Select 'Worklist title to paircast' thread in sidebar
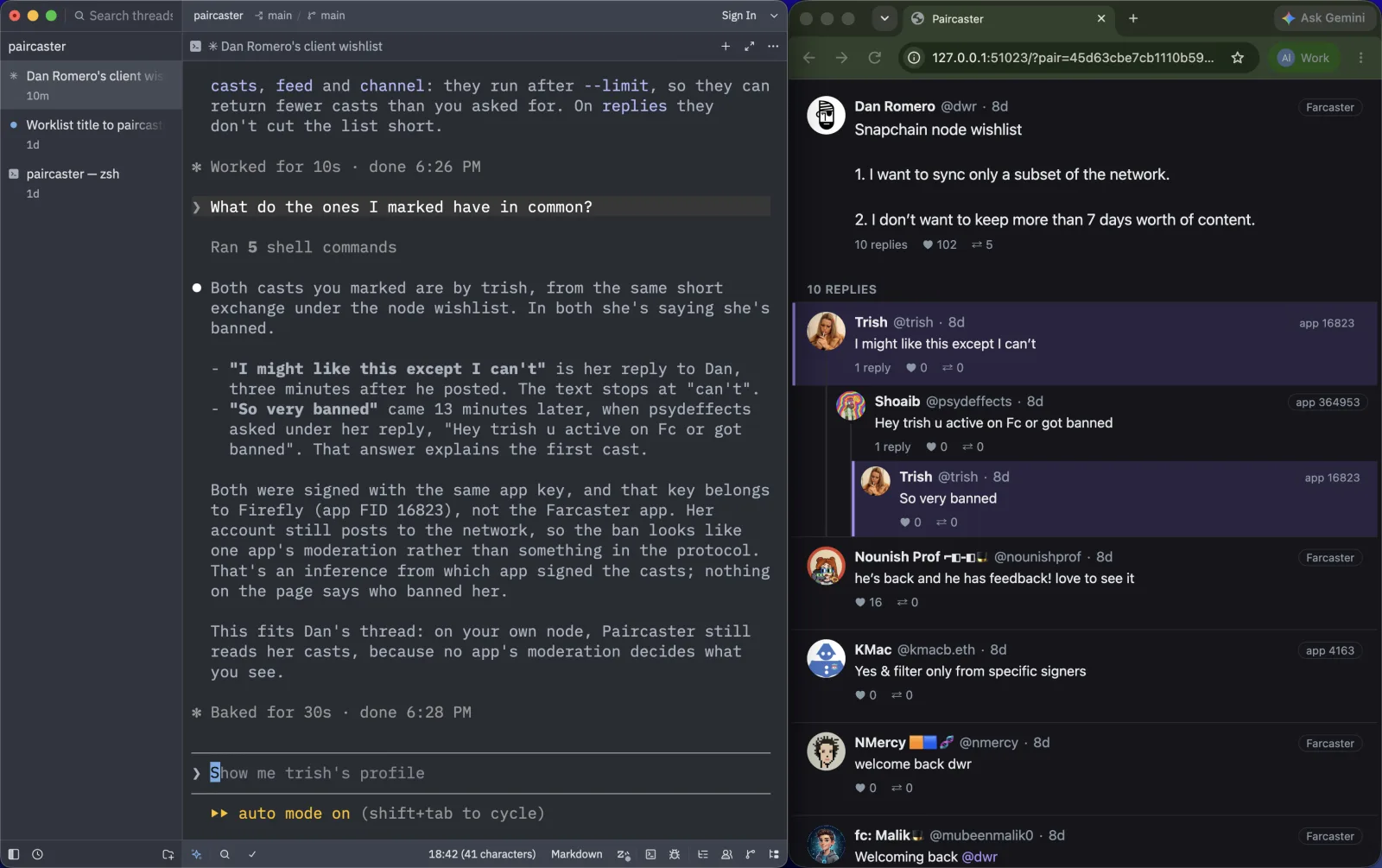 (x=92, y=133)
